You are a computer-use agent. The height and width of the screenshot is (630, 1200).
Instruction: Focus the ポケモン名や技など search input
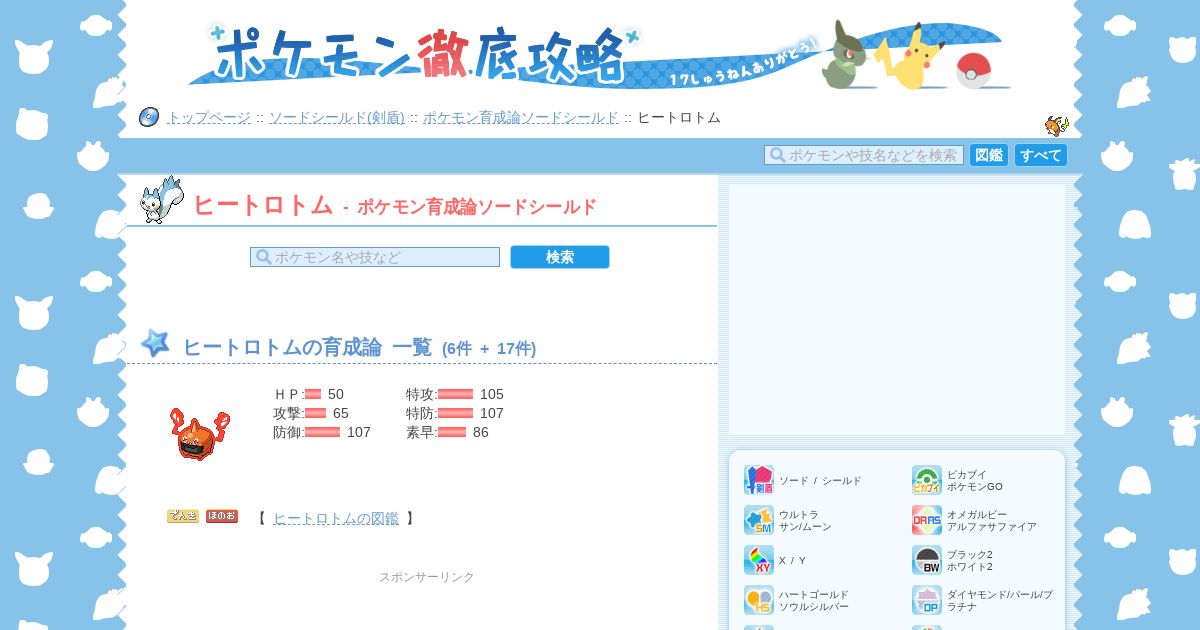point(375,257)
